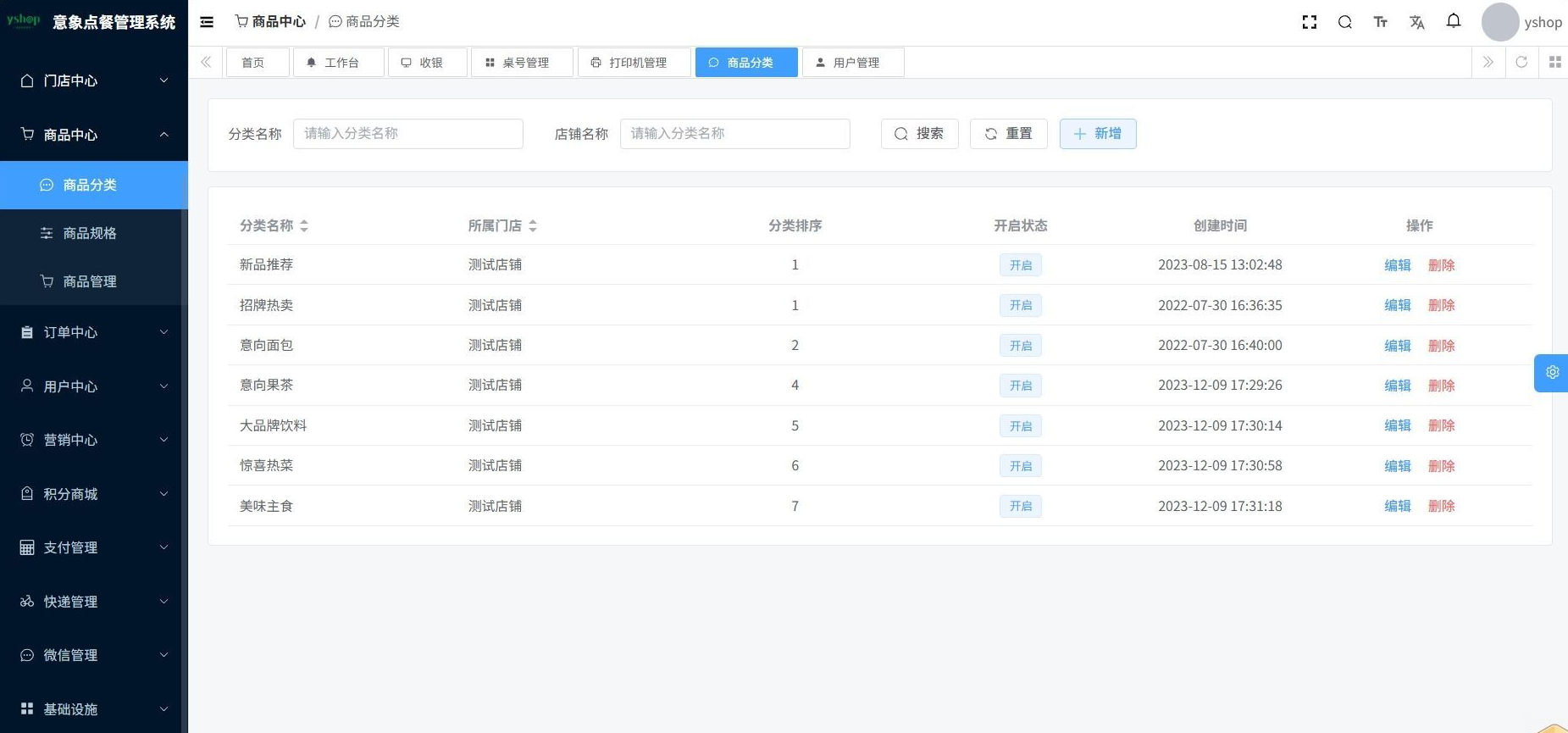The width and height of the screenshot is (1568, 733).
Task: Enter fullscreen mode via top bar icon
Action: click(1309, 22)
